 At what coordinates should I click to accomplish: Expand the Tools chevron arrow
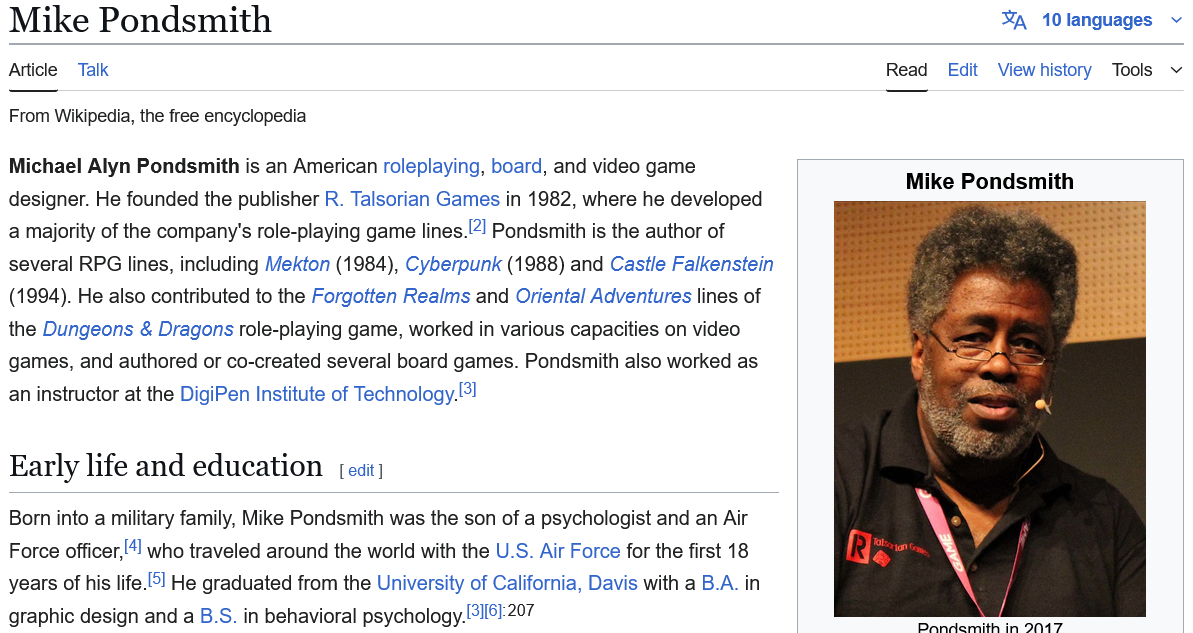[x=1176, y=70]
